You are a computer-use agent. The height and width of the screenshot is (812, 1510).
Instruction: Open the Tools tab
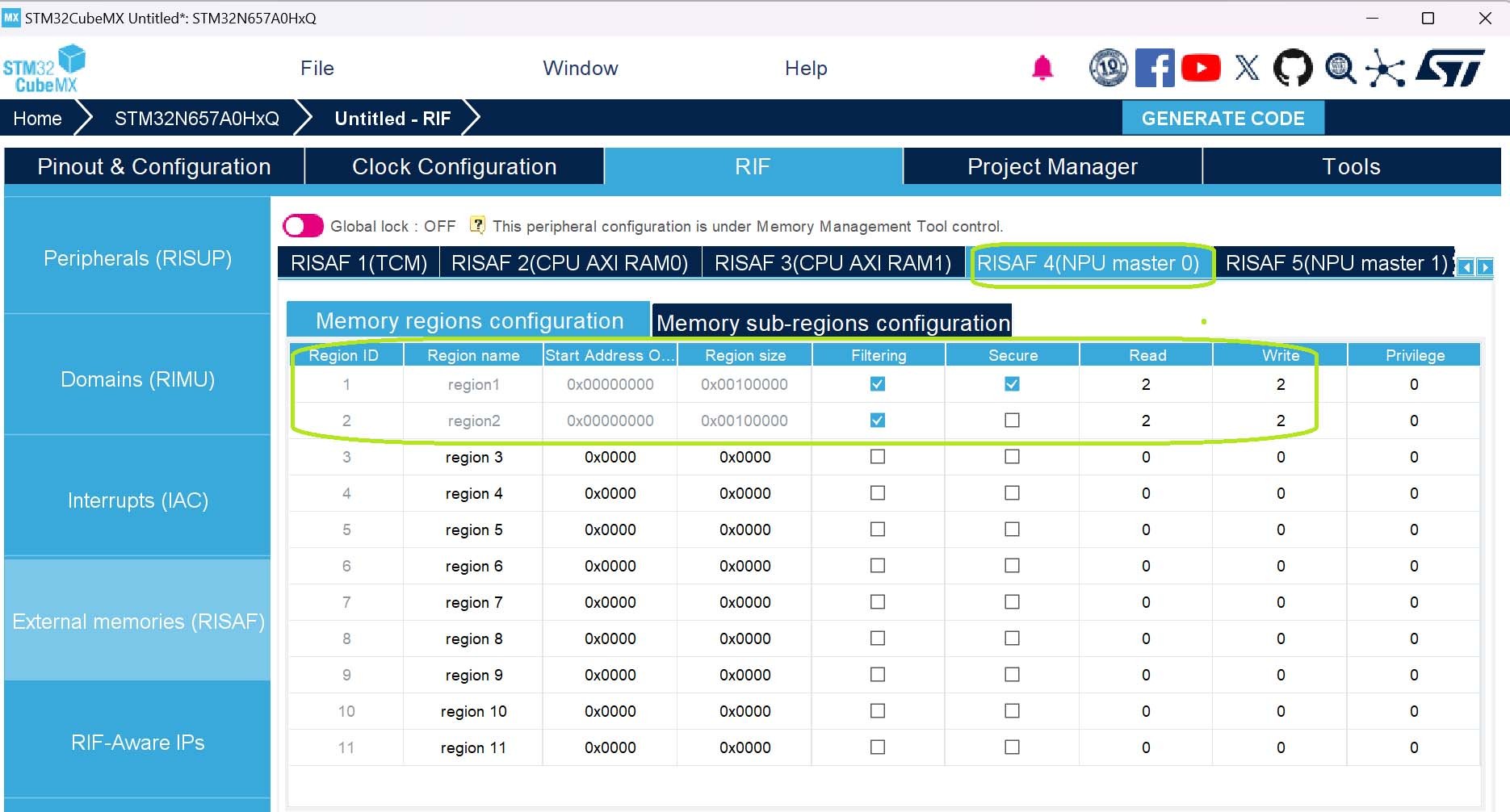click(1352, 166)
